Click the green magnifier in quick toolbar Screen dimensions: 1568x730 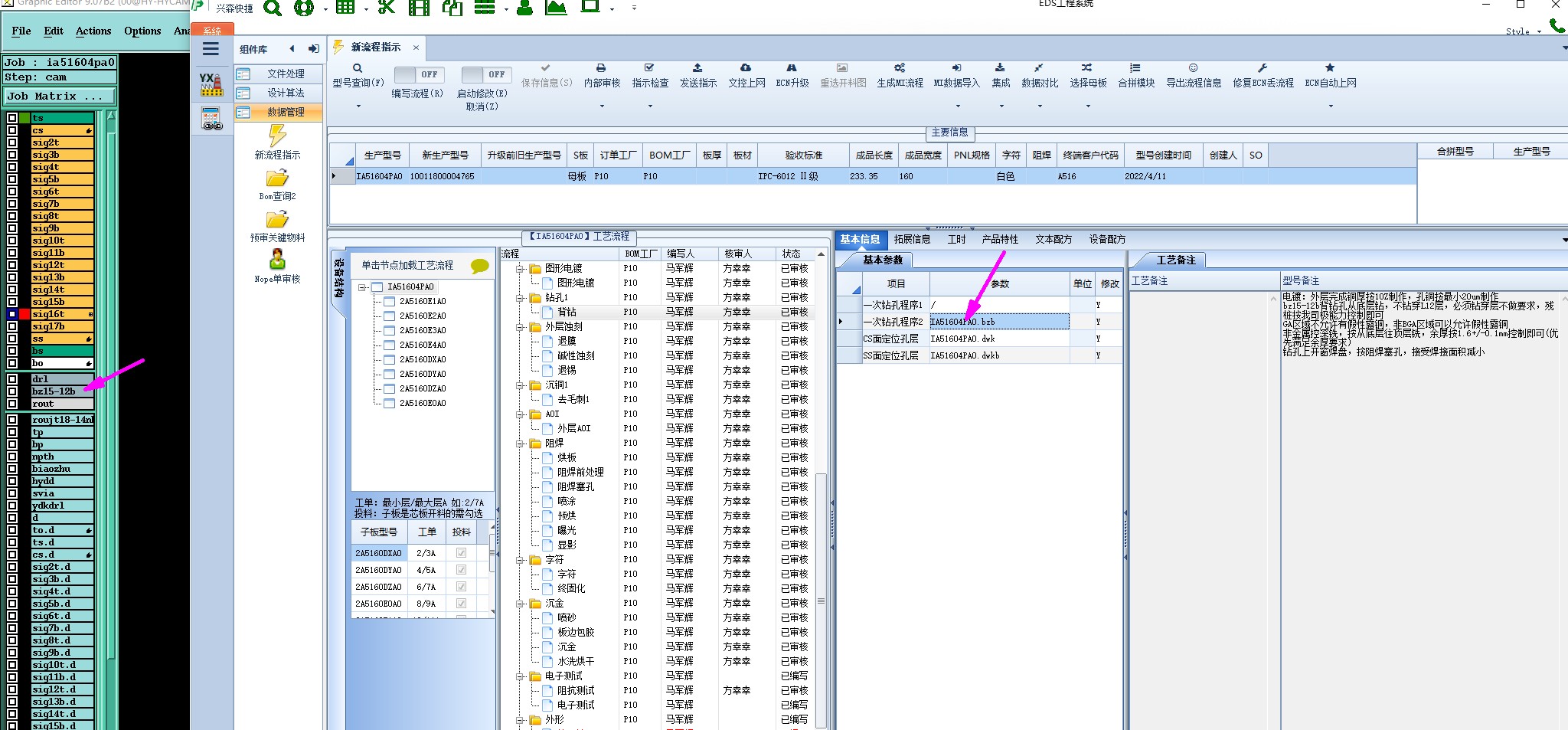tap(273, 8)
